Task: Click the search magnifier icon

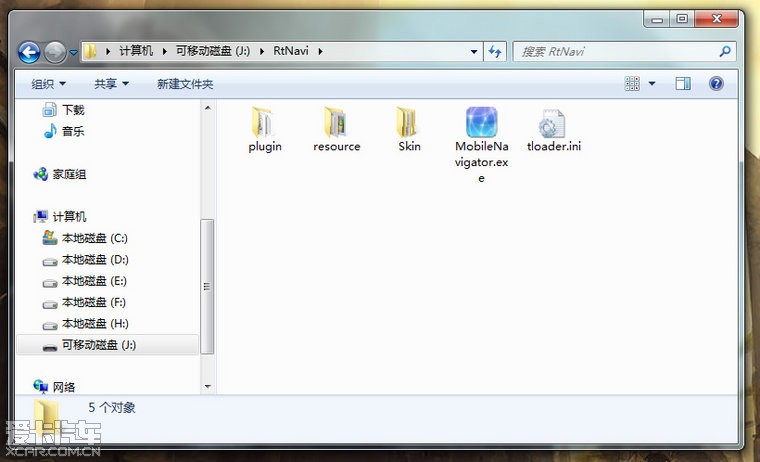Action: click(725, 51)
